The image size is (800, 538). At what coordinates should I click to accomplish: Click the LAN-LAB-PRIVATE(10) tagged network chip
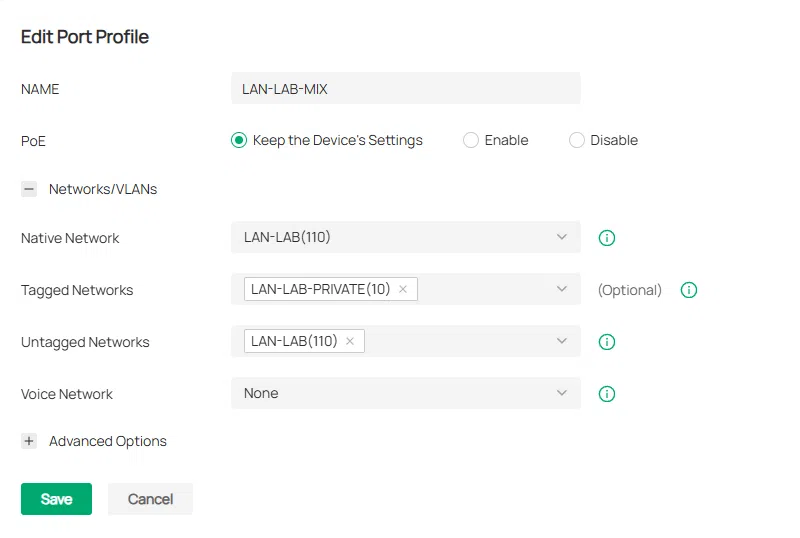[320, 289]
